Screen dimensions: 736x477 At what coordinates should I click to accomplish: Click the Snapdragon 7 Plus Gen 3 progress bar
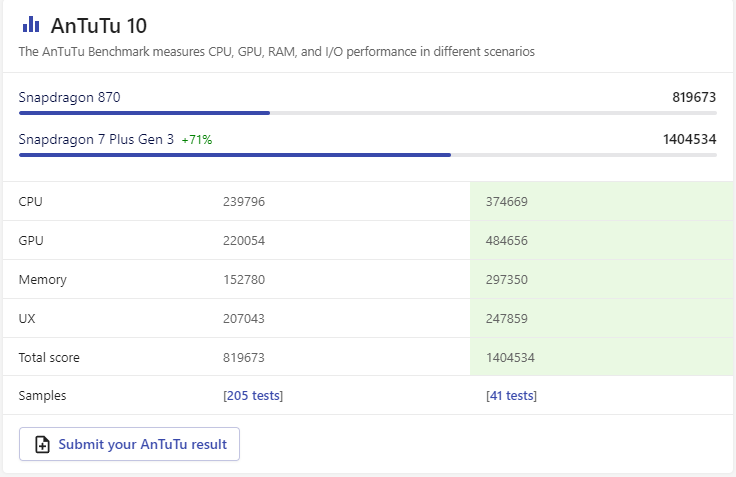(368, 155)
